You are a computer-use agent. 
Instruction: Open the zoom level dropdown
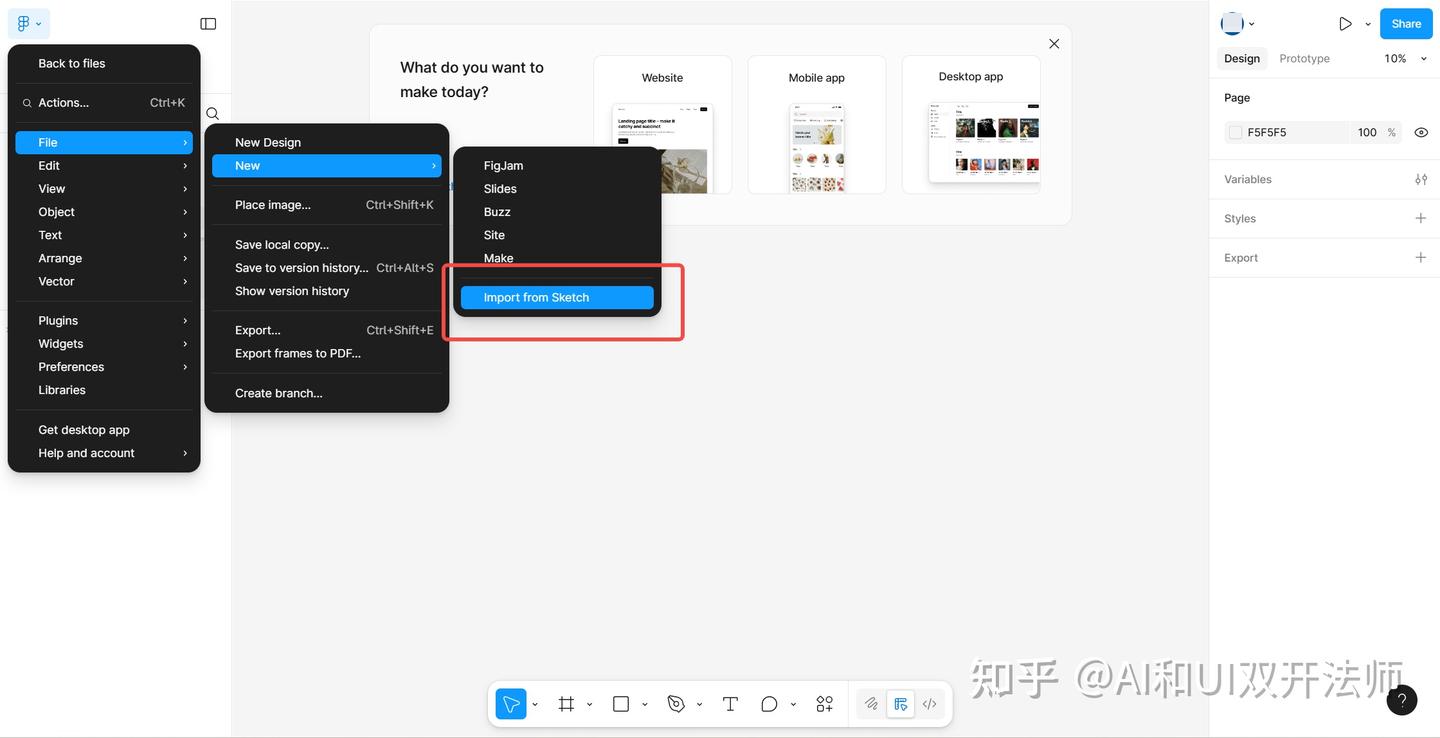(1403, 58)
